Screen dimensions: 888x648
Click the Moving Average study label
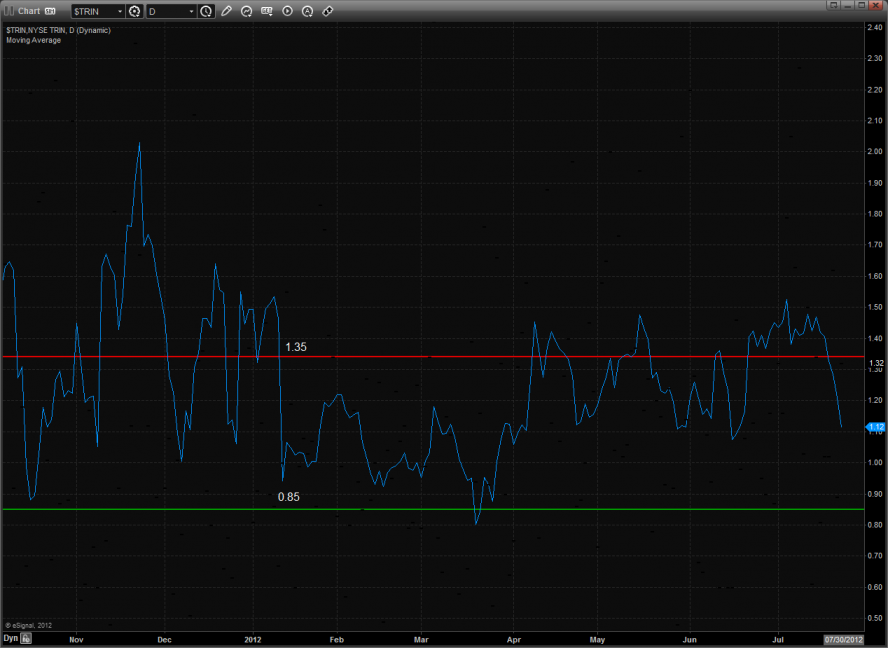(33, 40)
